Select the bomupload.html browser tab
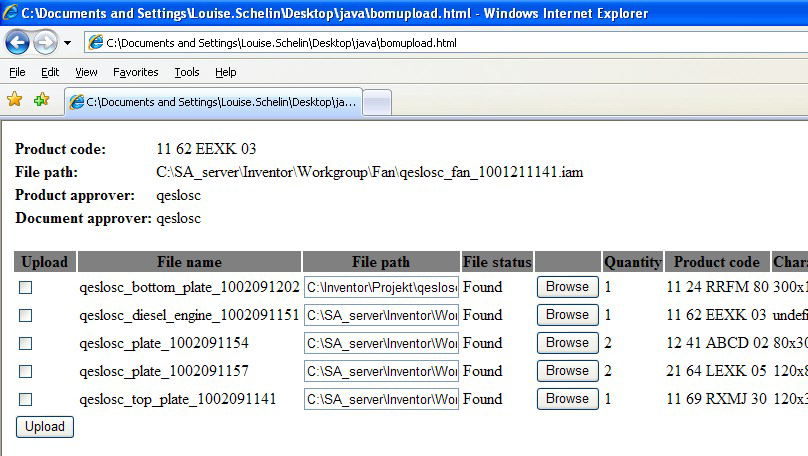Viewport: 808px width, 456px height. [213, 102]
